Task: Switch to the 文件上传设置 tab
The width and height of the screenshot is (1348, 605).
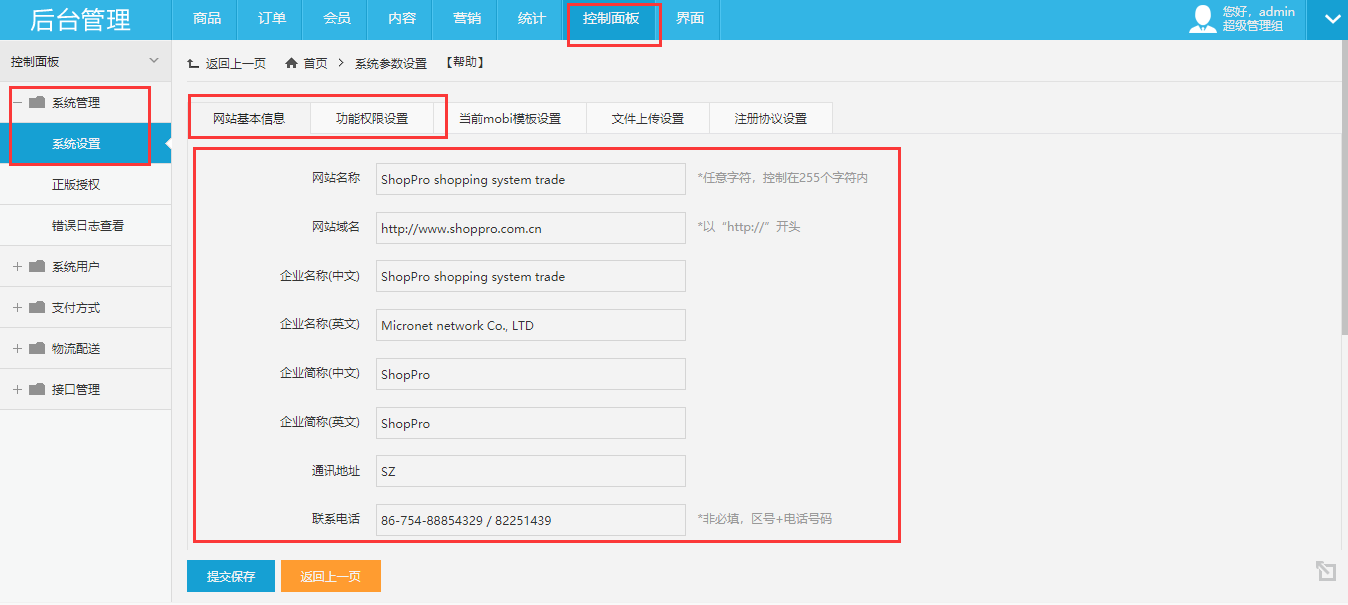Action: click(648, 118)
